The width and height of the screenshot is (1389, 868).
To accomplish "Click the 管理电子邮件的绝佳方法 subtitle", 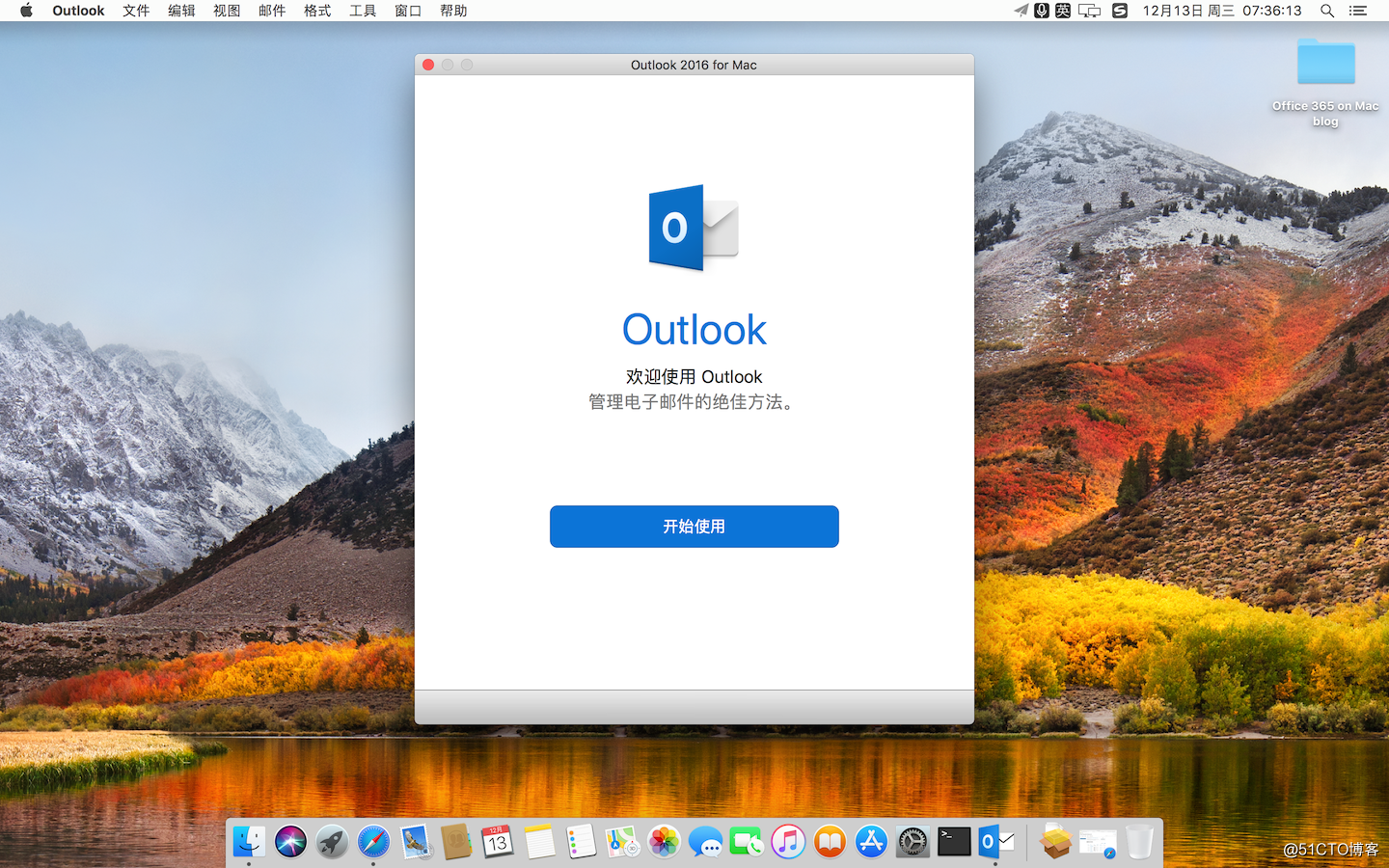I will pyautogui.click(x=694, y=402).
